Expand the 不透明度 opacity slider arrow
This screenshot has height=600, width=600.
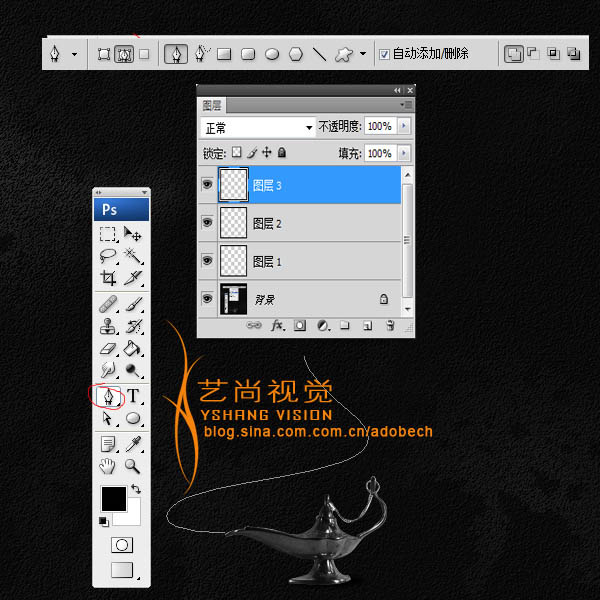404,127
